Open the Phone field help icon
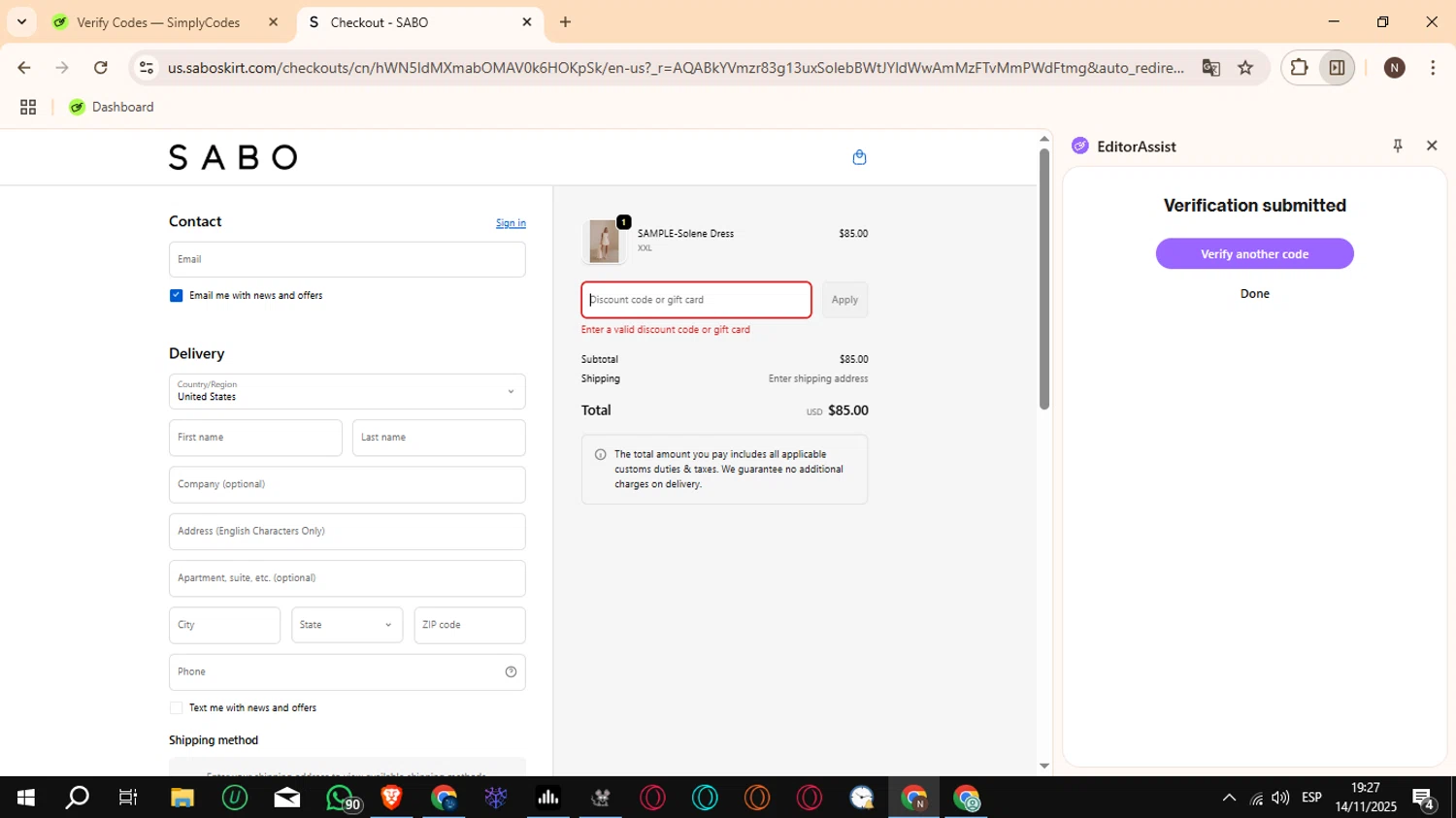Screen dimensions: 1456x818 (511, 671)
